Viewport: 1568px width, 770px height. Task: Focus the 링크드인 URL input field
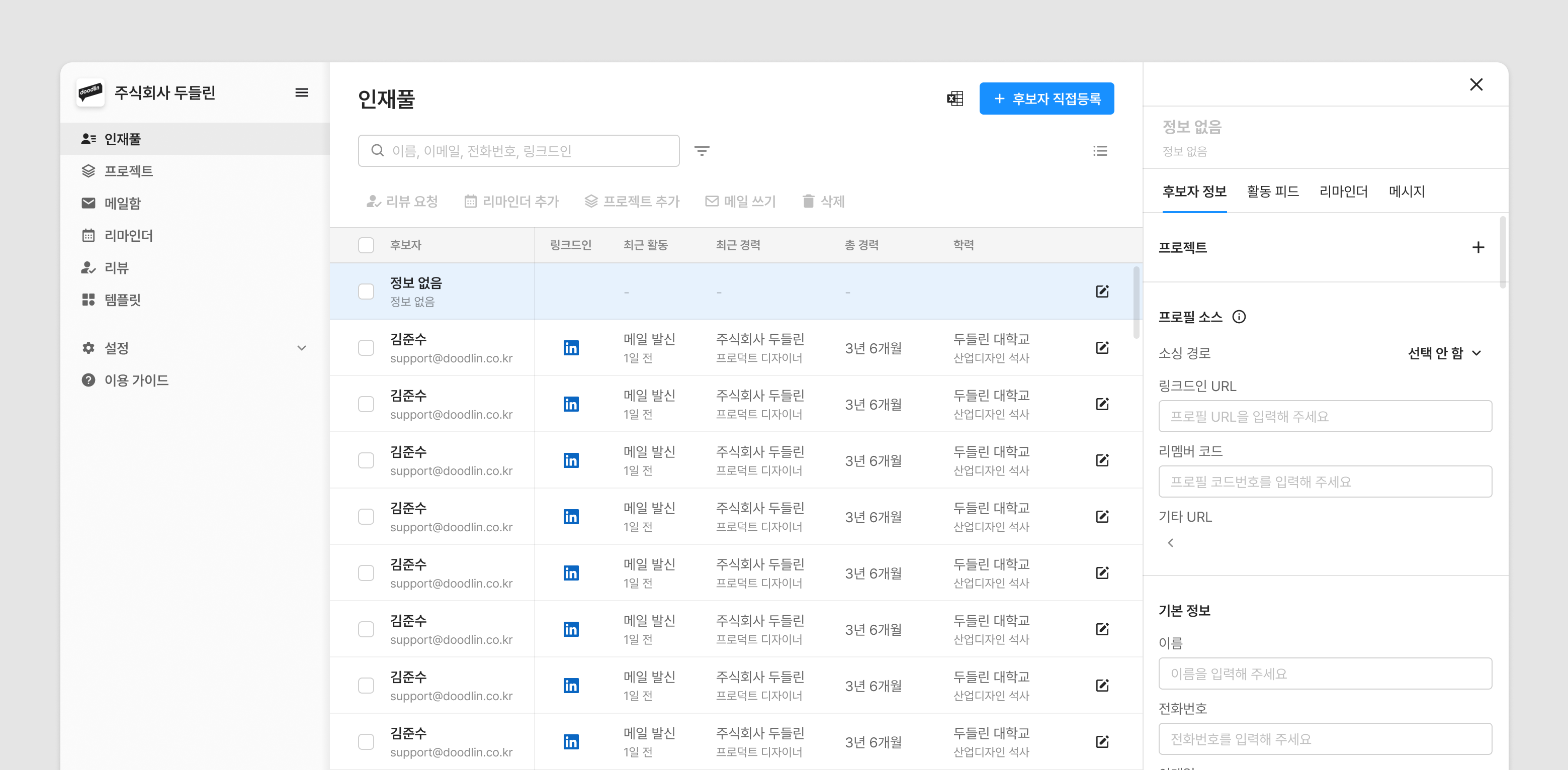(x=1325, y=417)
